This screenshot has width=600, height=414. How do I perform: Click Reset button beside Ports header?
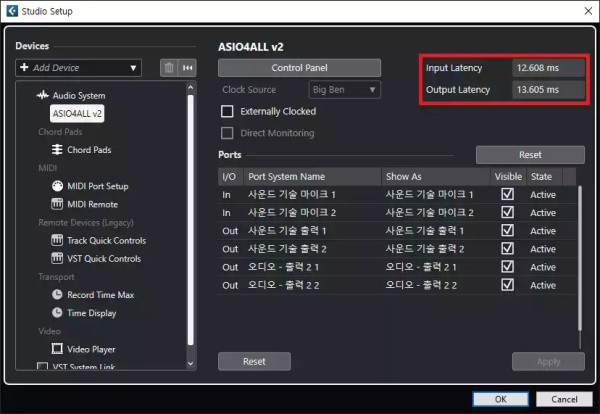[x=530, y=155]
